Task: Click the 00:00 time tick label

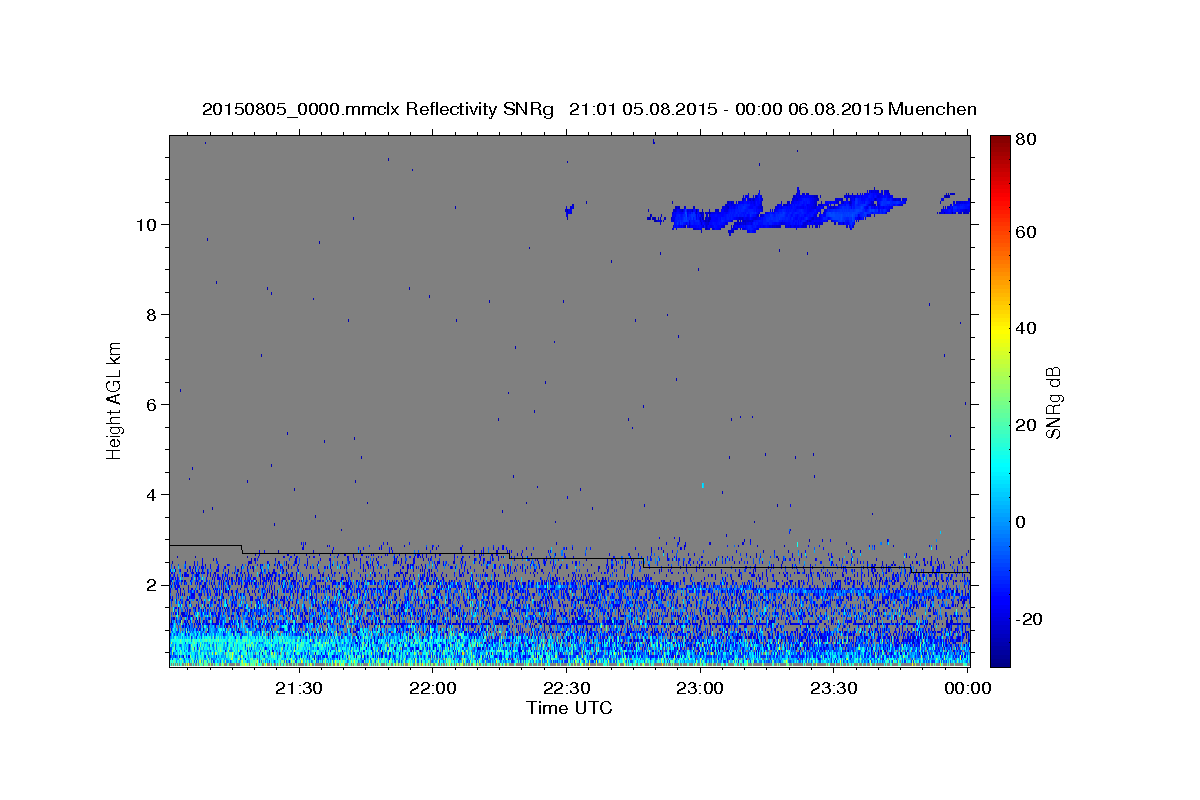Action: (x=967, y=688)
